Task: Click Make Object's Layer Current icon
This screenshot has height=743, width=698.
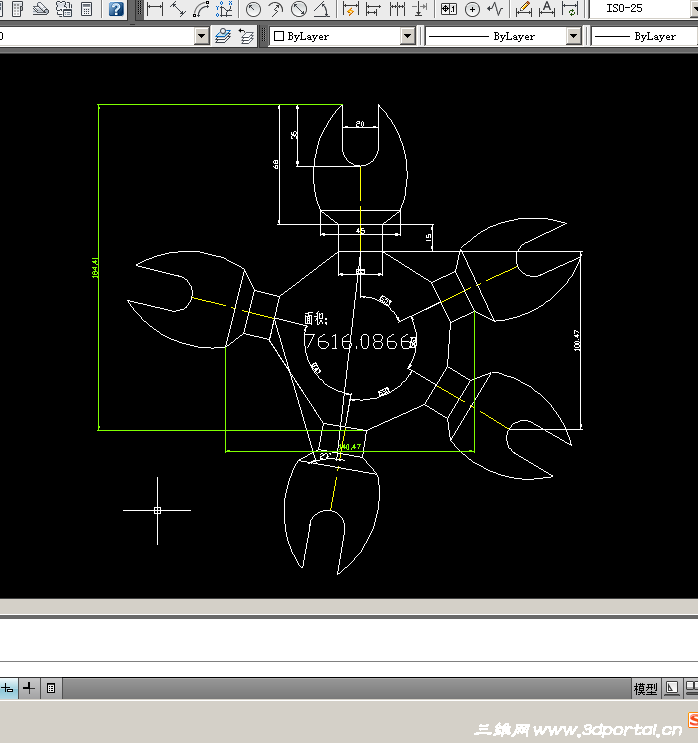Action: pyautogui.click(x=223, y=36)
